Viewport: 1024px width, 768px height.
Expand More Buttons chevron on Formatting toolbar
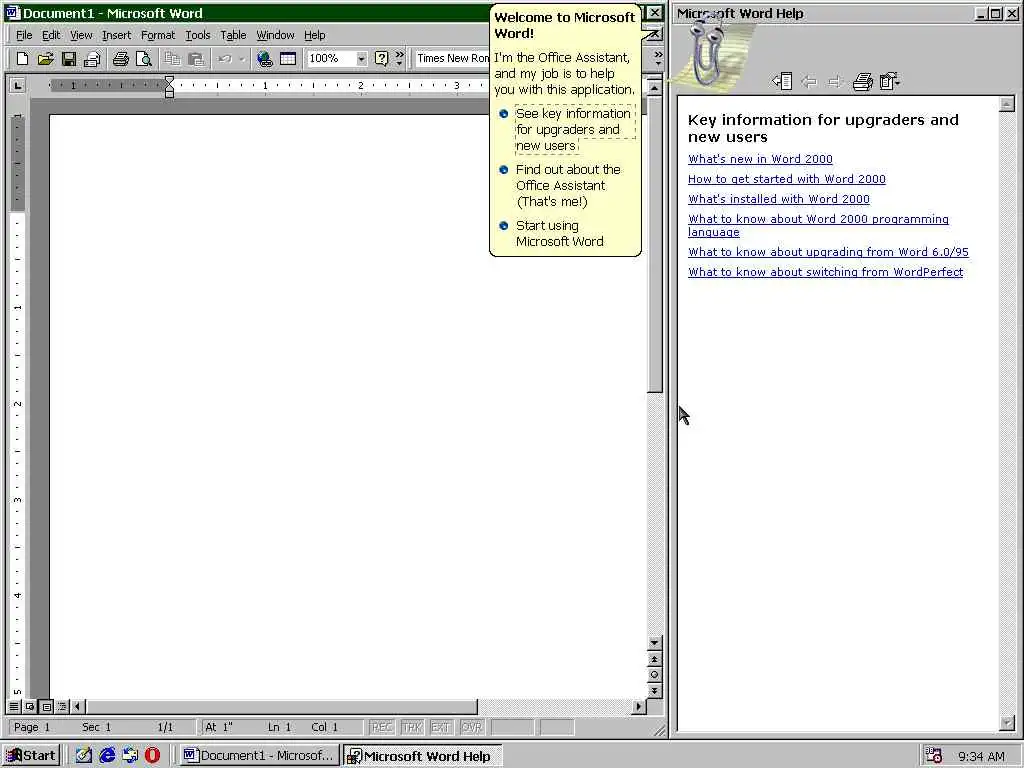[x=658, y=59]
